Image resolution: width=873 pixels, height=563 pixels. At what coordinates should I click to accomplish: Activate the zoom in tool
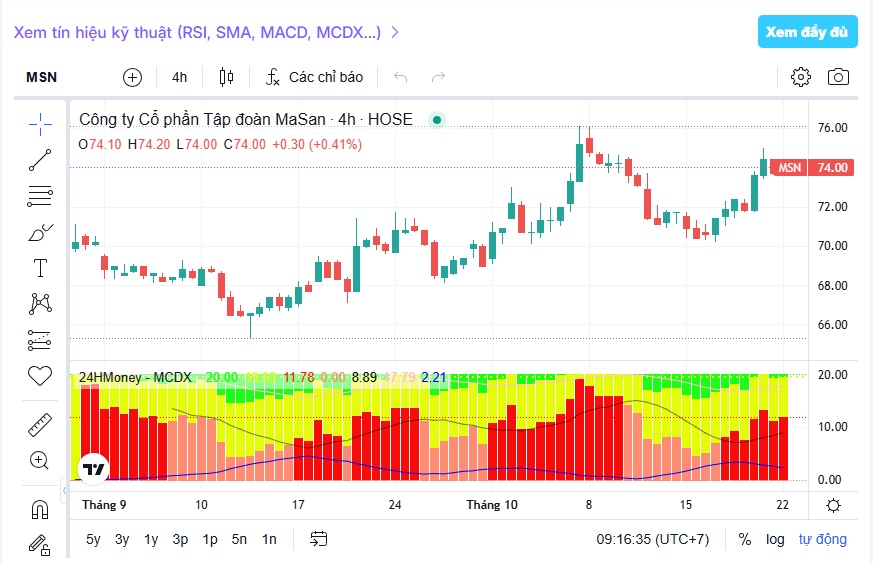point(39,461)
